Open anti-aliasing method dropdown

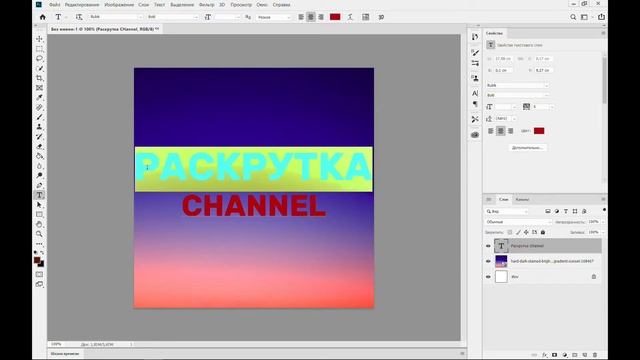click(274, 17)
